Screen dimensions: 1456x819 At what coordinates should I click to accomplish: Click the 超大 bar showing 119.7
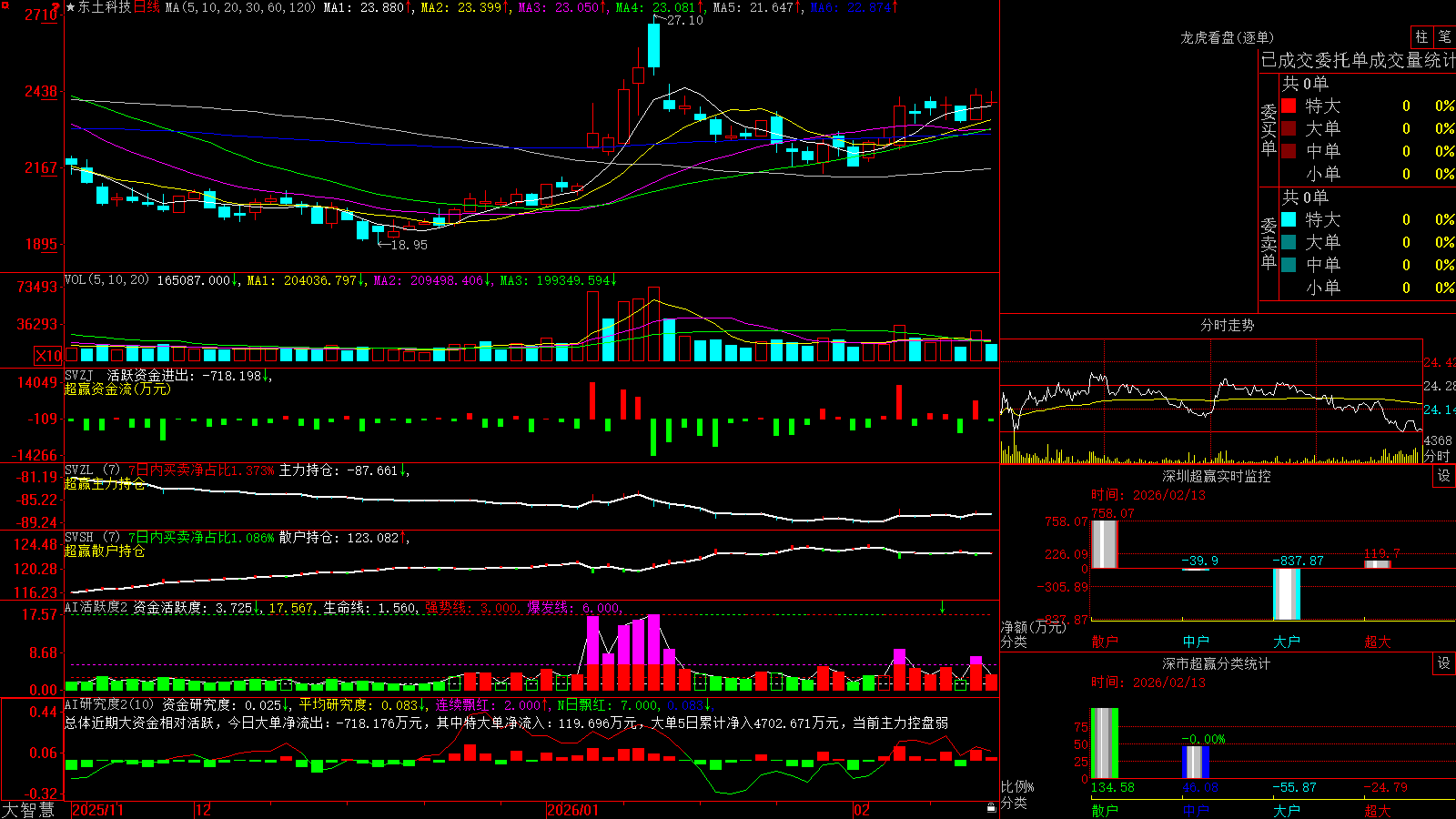pos(1377,564)
